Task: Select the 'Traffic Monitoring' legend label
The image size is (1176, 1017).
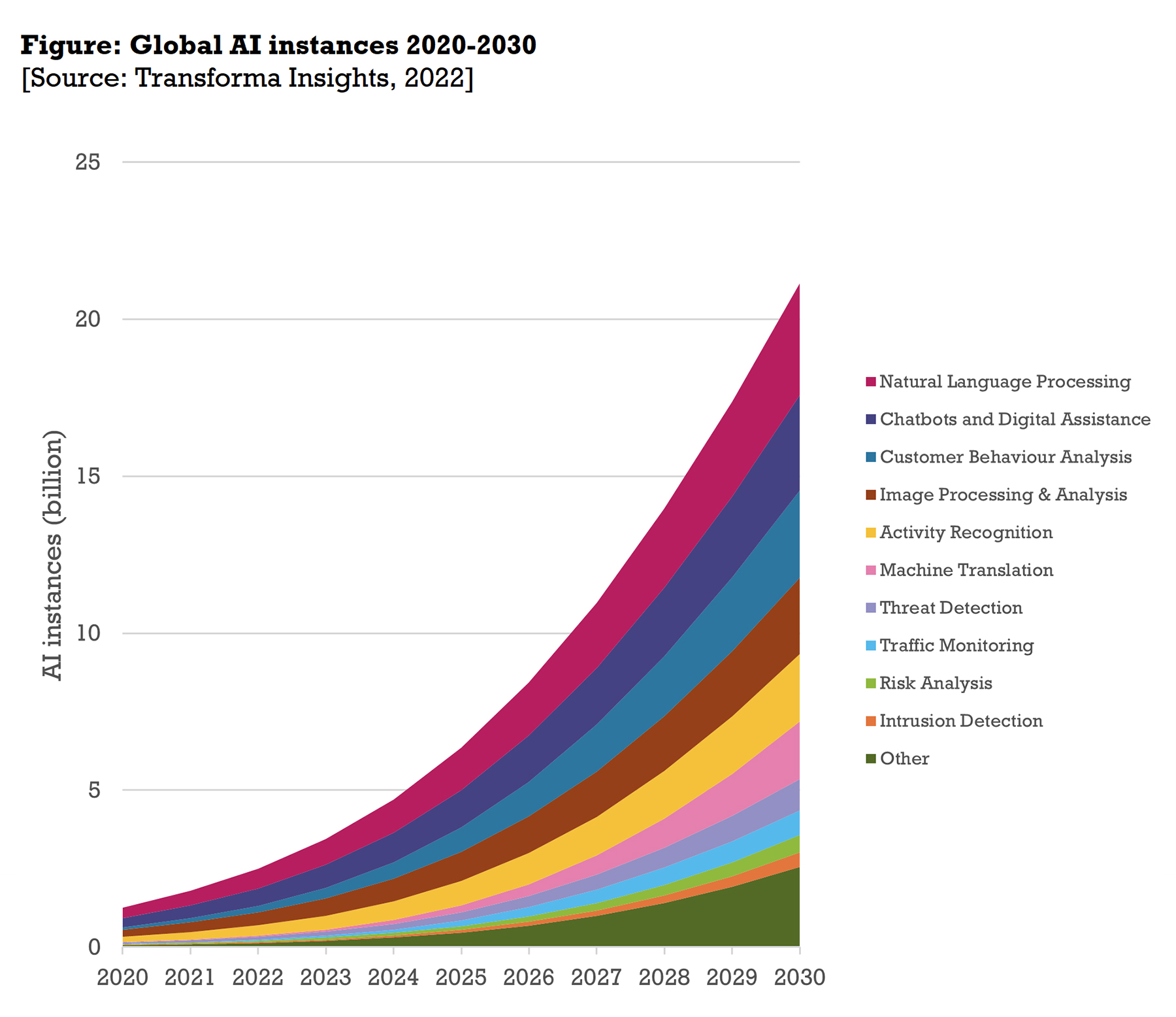Action: (x=956, y=646)
